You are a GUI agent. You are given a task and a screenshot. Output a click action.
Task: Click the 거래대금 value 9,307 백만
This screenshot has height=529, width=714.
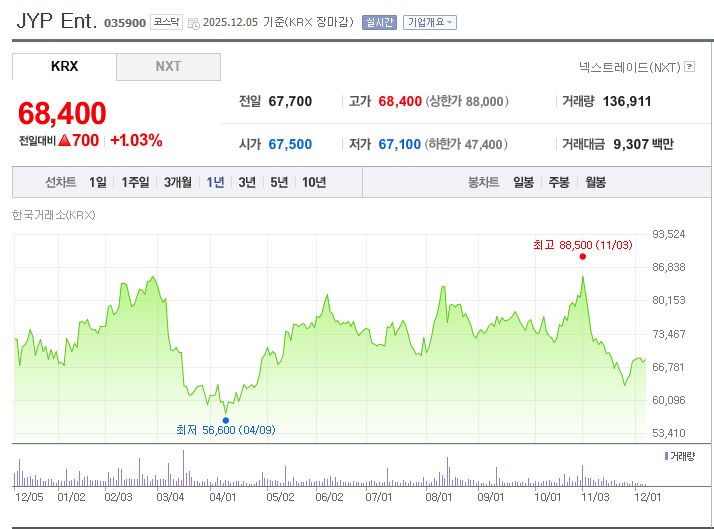pyautogui.click(x=643, y=144)
